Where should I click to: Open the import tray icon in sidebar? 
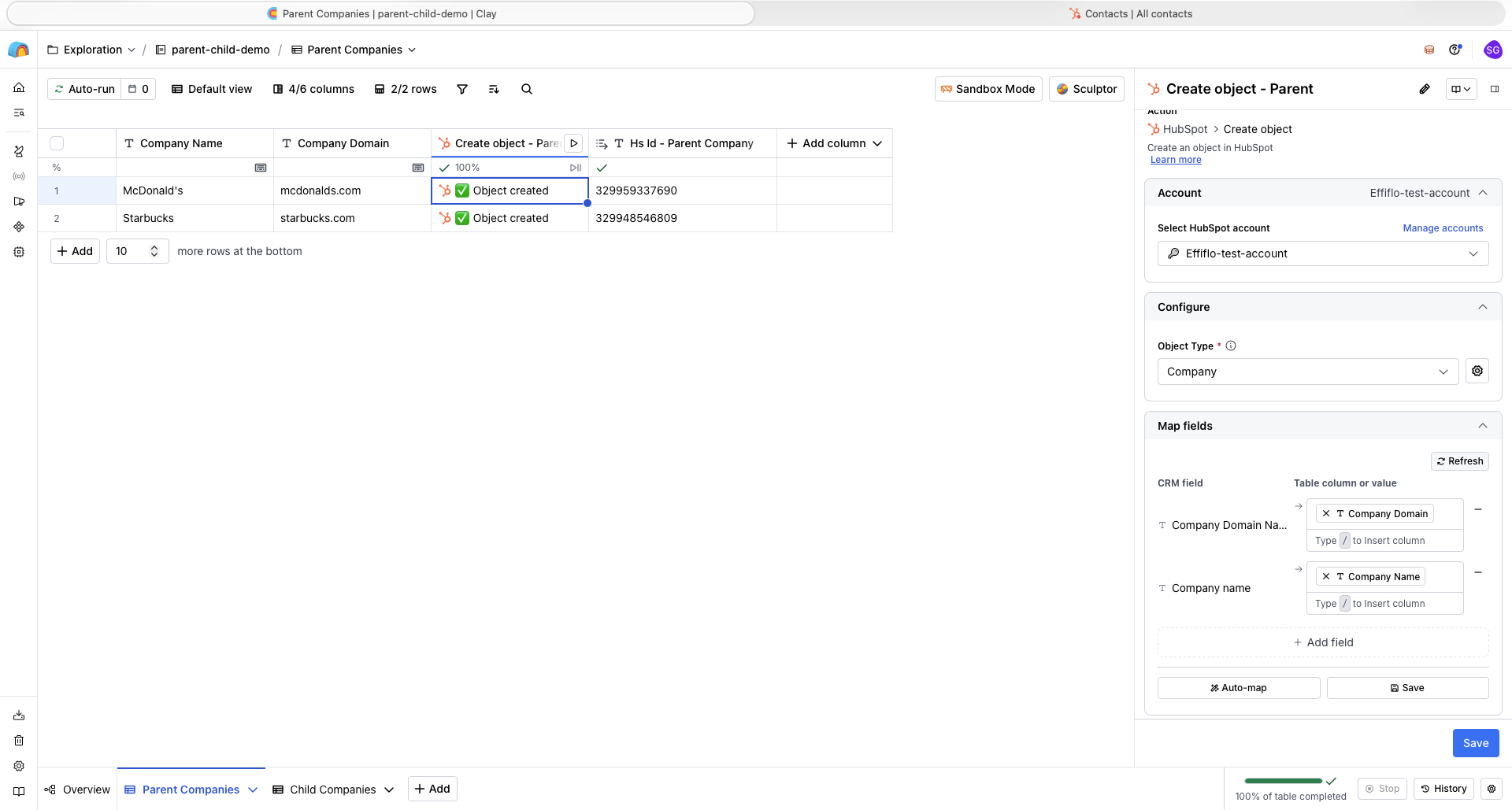tap(19, 716)
